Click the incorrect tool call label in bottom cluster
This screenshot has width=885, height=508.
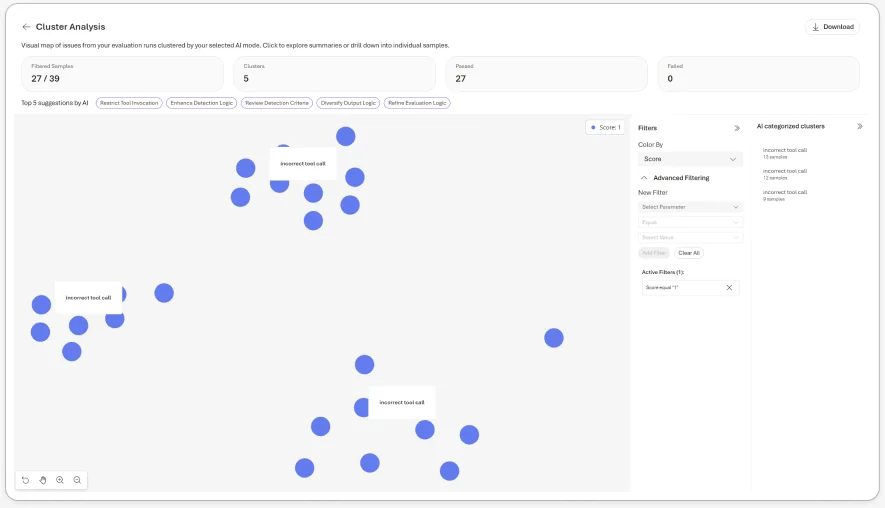click(x=402, y=402)
